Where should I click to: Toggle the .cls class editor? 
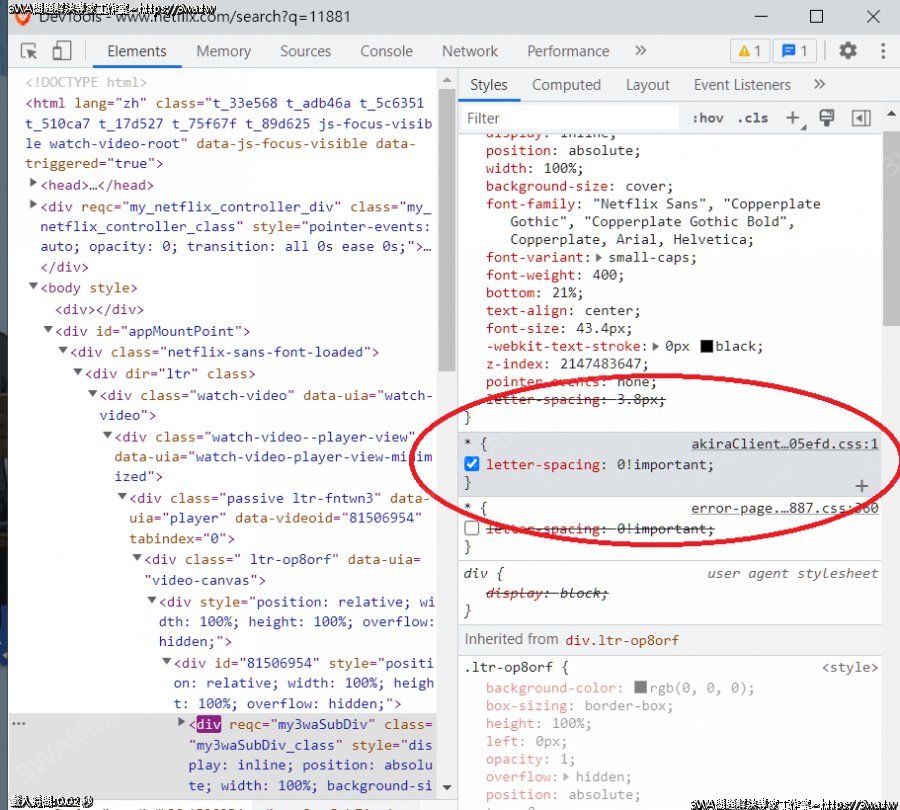(753, 118)
